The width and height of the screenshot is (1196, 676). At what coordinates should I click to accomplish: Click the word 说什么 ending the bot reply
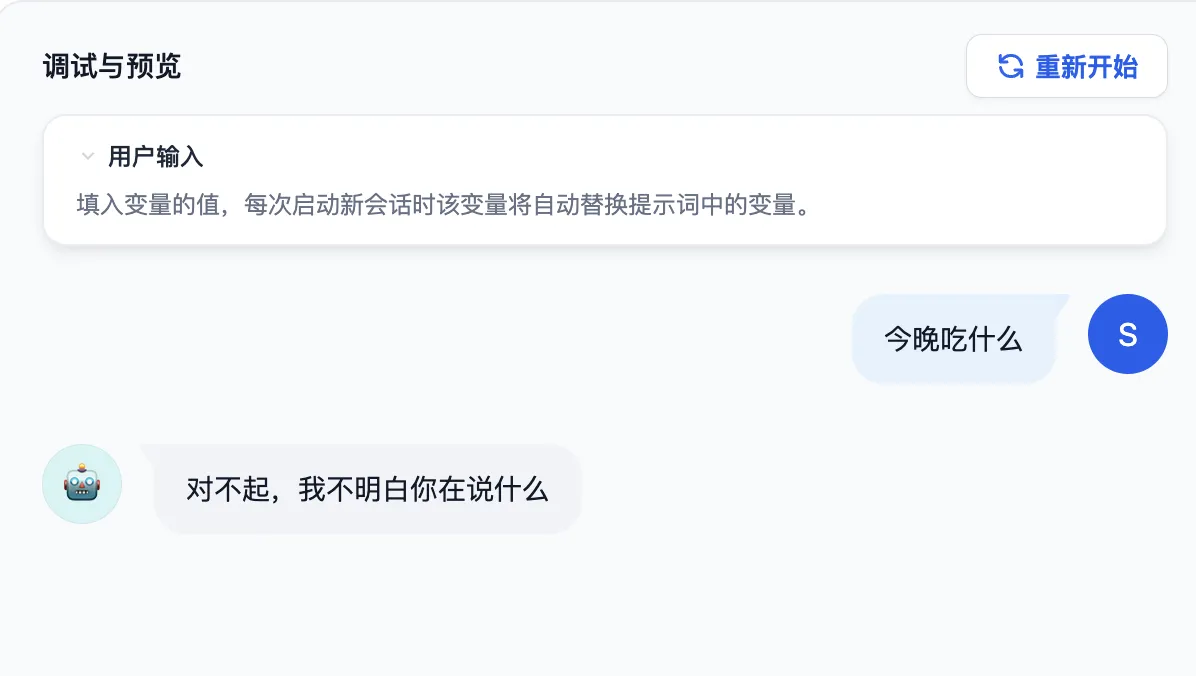coord(507,489)
